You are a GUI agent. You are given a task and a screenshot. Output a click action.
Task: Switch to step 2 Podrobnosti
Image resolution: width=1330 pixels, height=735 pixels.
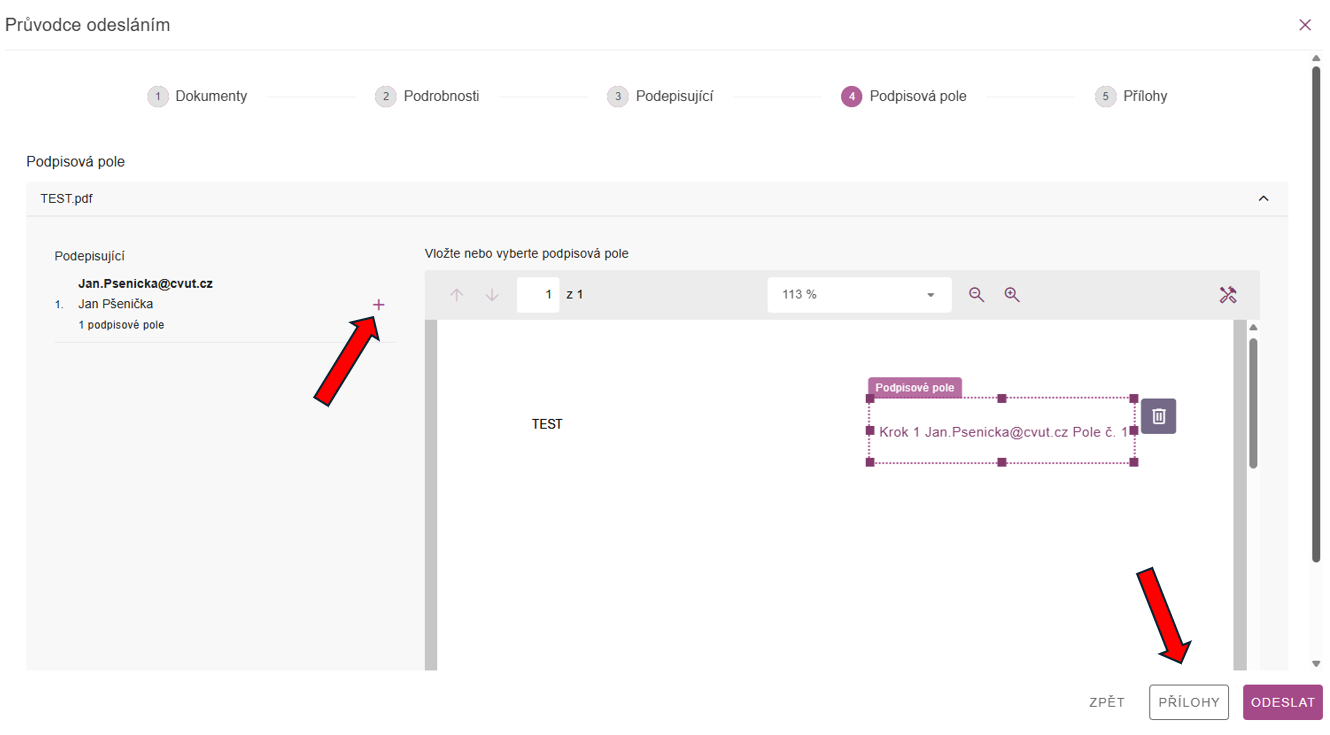[428, 97]
